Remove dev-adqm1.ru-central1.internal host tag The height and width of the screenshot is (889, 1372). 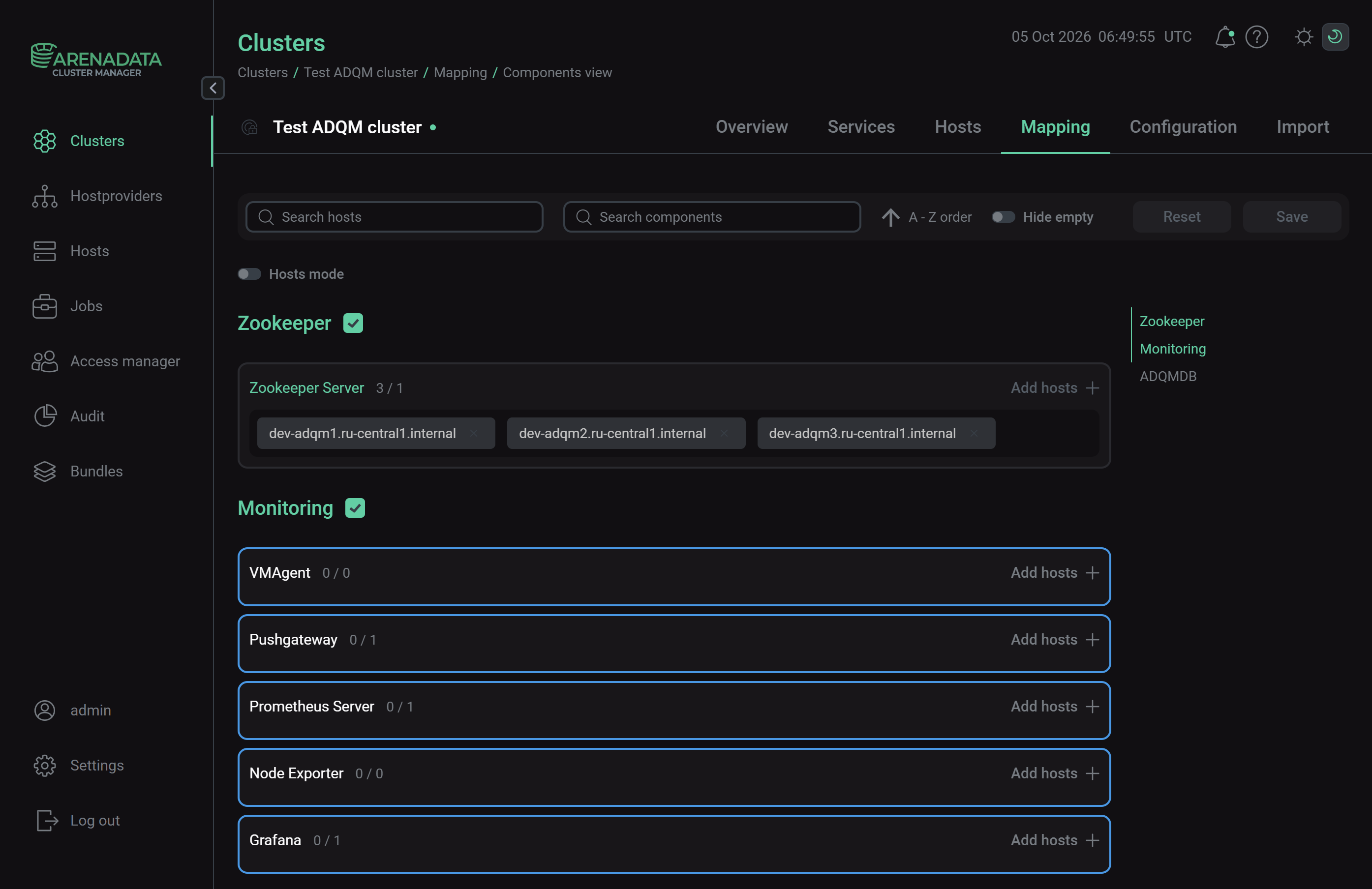pos(474,433)
